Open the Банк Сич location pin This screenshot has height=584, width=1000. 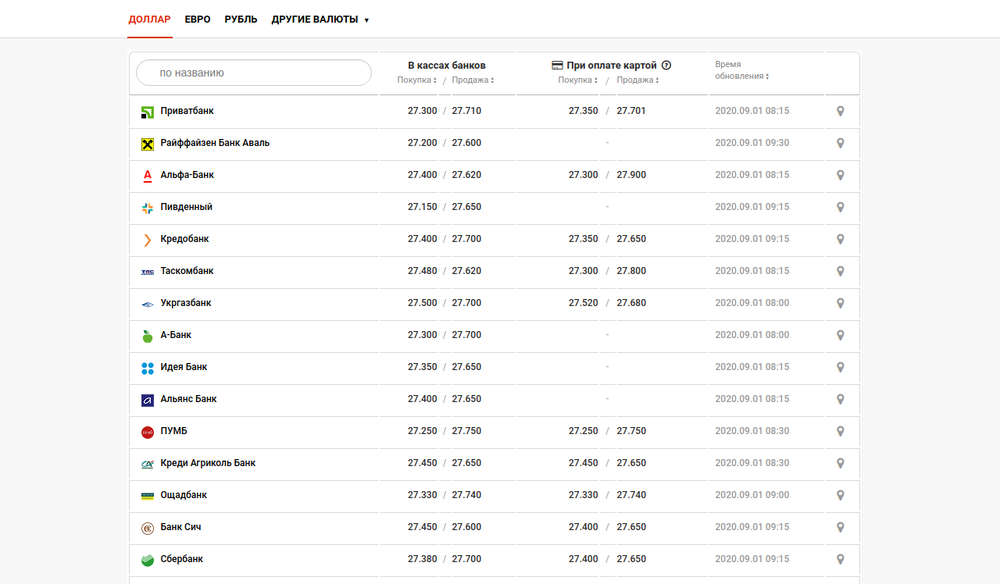point(841,527)
